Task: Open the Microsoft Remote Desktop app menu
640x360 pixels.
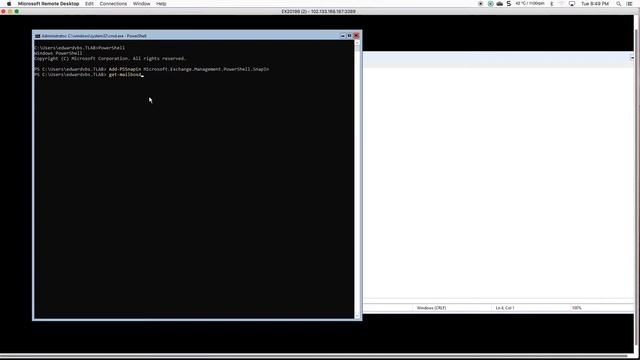Action: click(48, 4)
